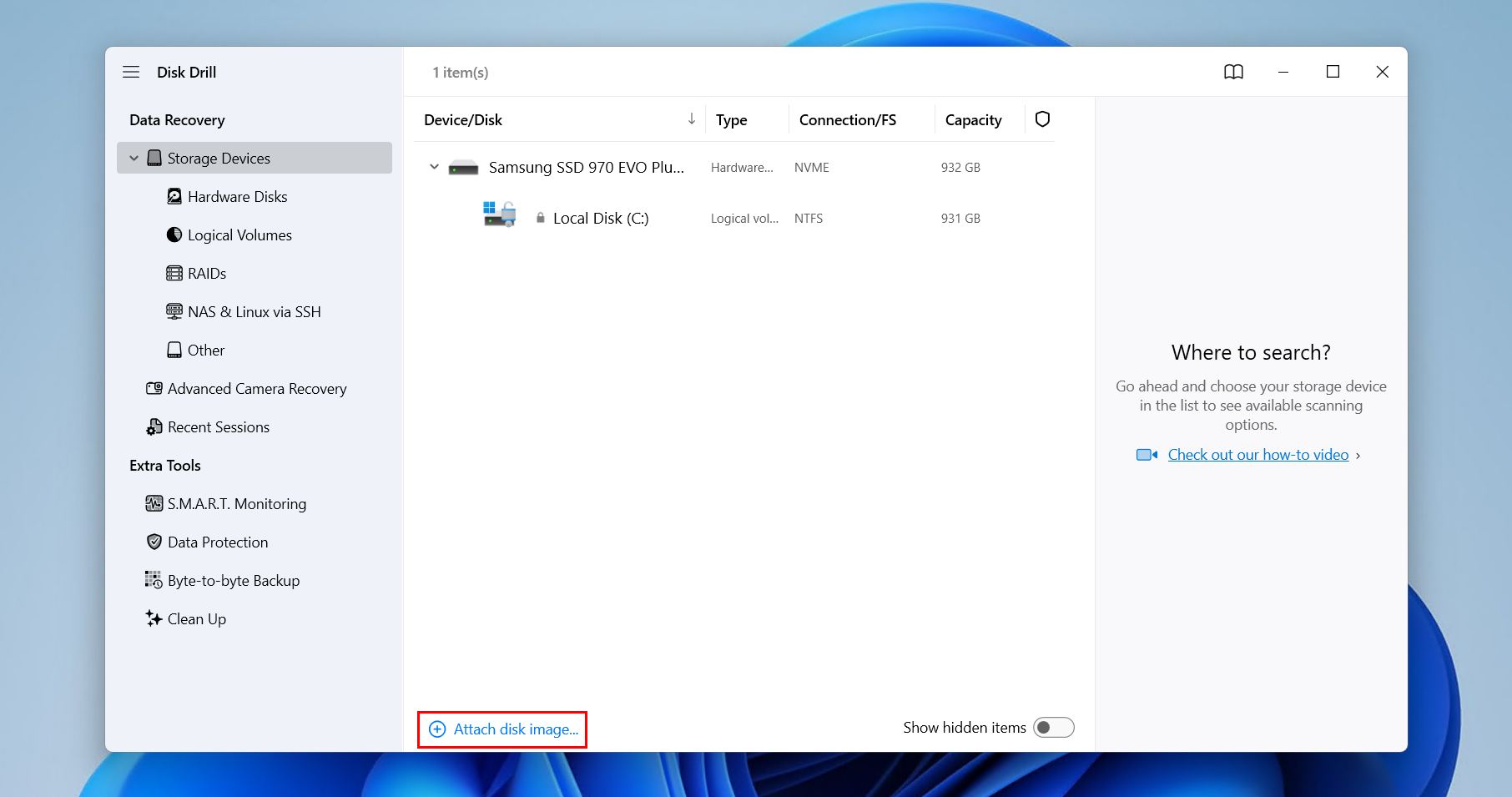Enable Show hidden items

click(1053, 727)
